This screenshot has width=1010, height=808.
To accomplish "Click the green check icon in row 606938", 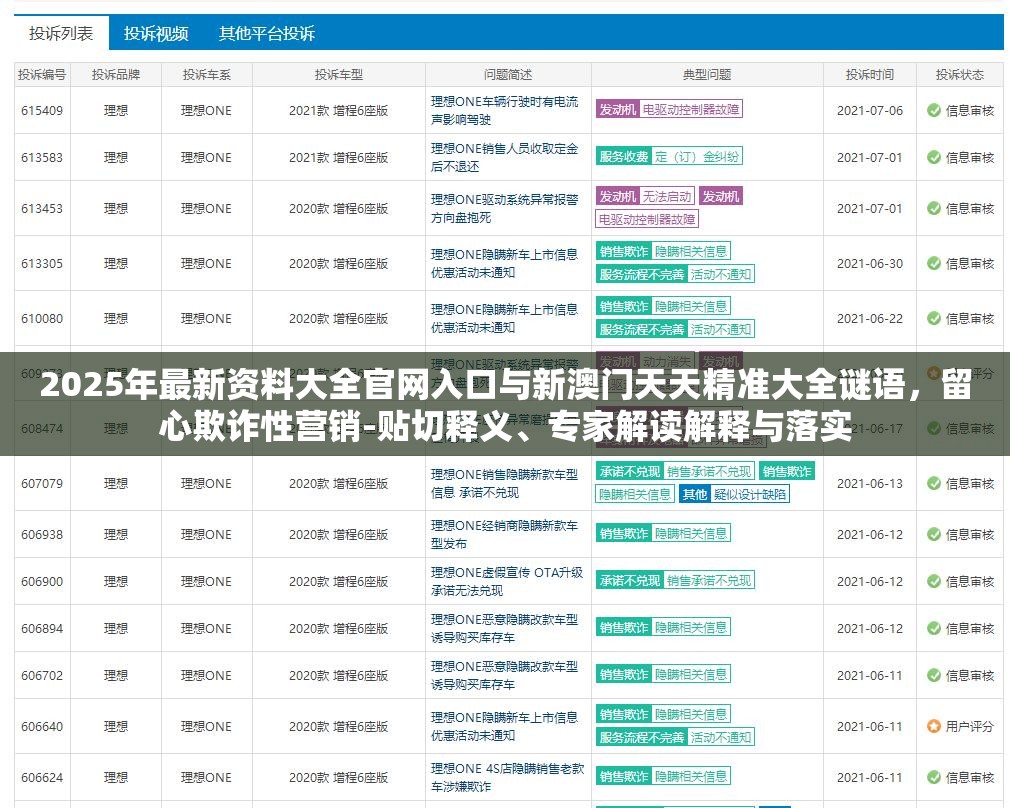I will point(933,534).
